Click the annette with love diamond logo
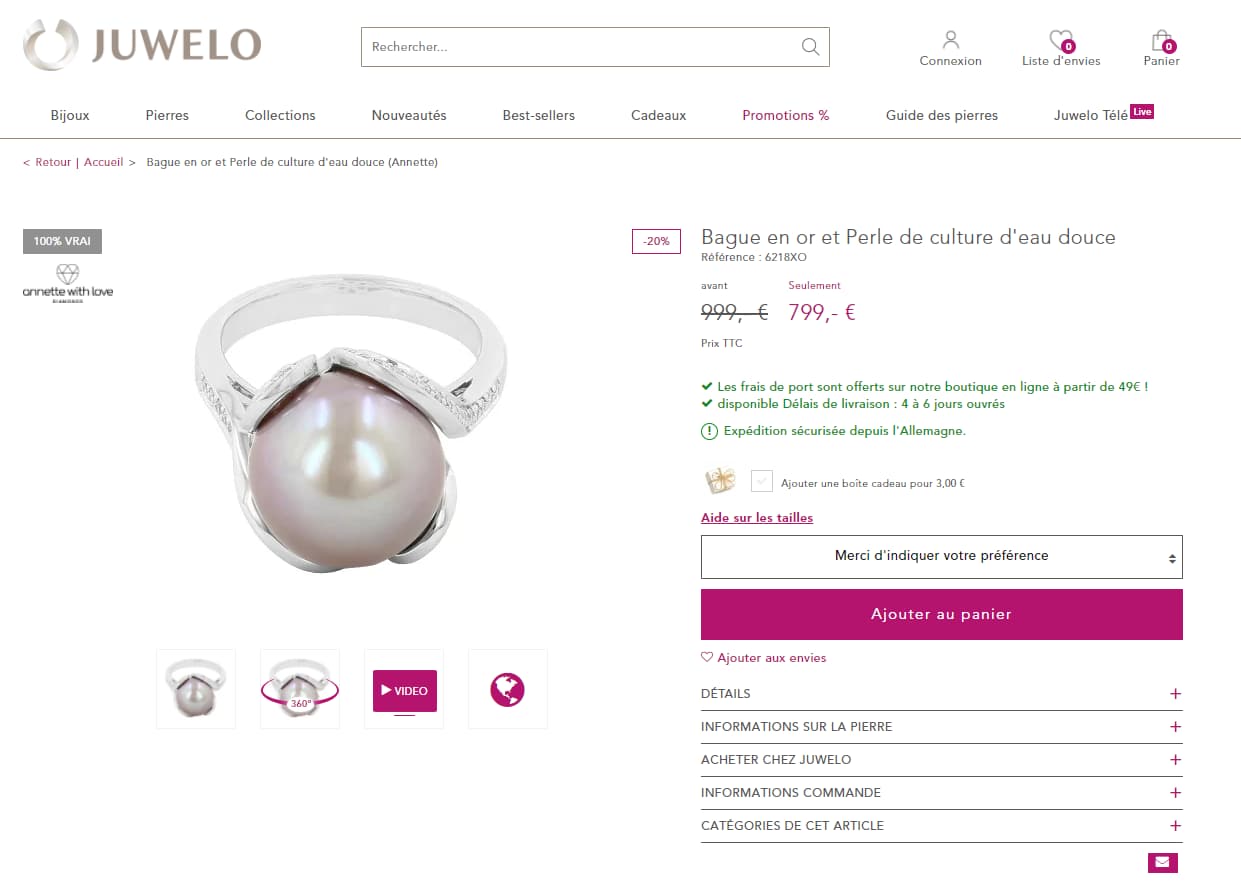Screen dimensions: 1241x882 (67, 283)
